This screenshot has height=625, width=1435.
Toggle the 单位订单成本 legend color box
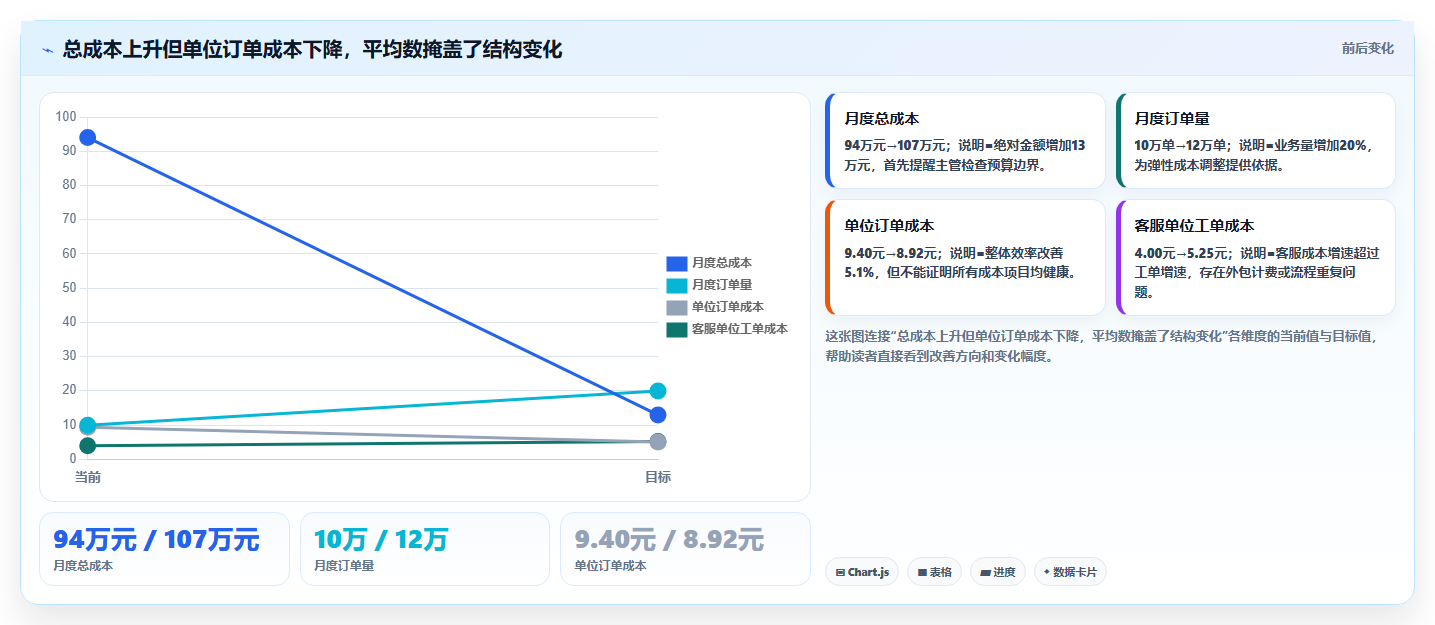click(x=677, y=307)
